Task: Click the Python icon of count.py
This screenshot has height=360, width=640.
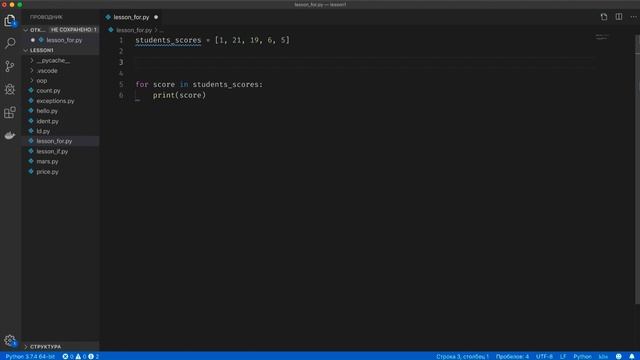Action: [31, 90]
